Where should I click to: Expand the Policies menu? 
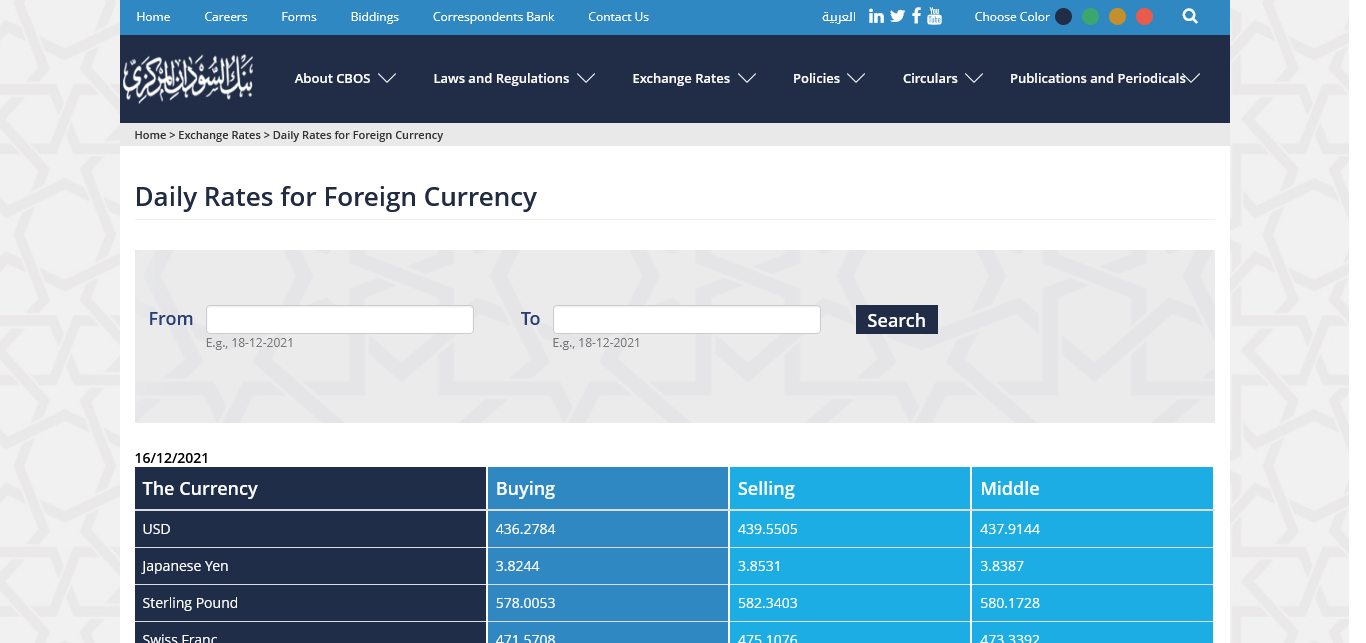(828, 79)
